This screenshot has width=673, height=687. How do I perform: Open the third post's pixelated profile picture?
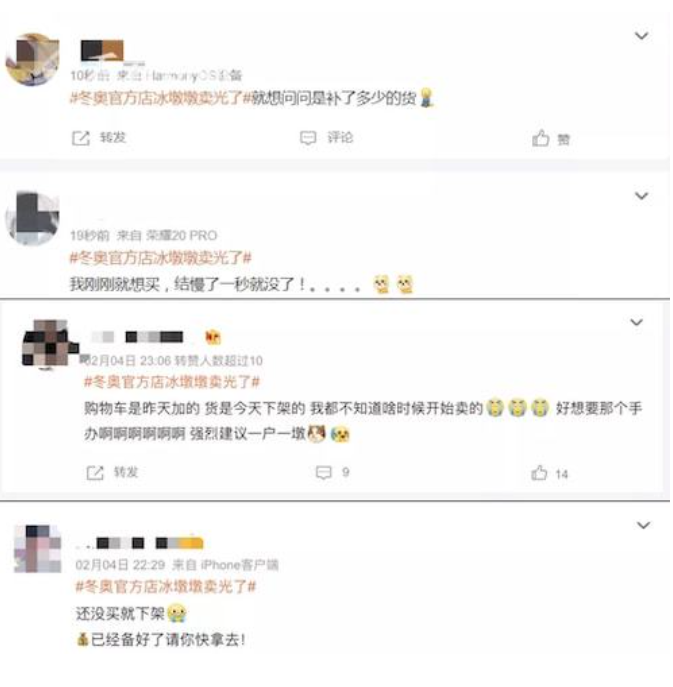49,344
